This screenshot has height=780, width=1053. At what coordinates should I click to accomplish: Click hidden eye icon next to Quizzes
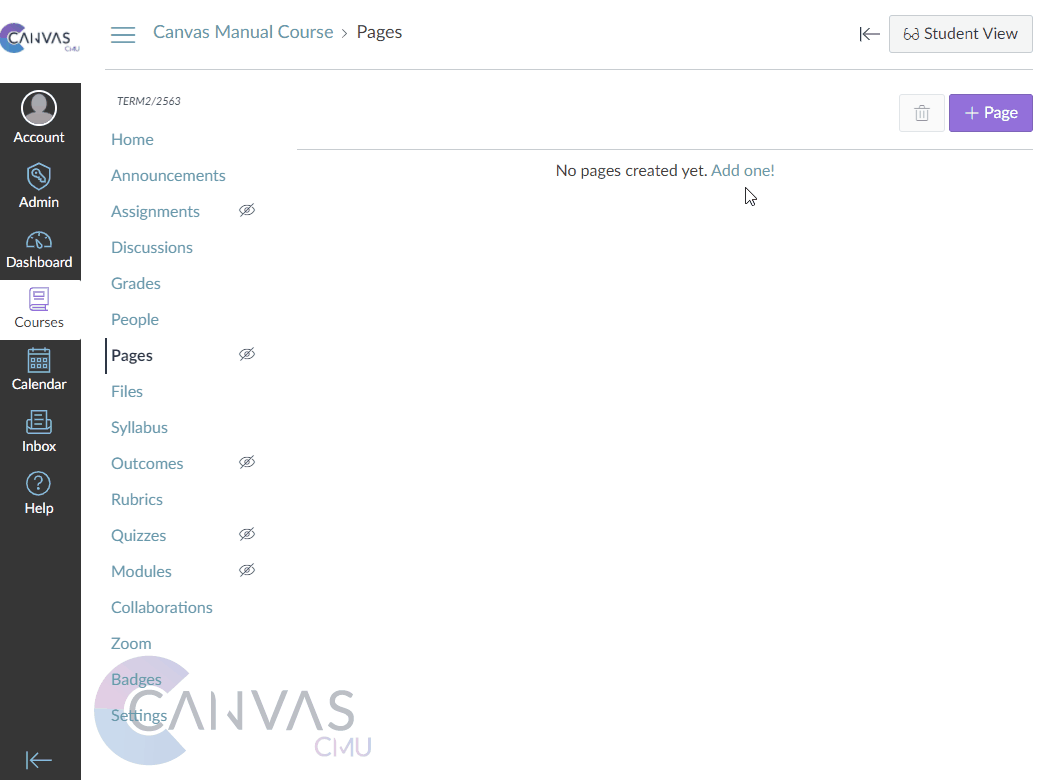tap(247, 534)
